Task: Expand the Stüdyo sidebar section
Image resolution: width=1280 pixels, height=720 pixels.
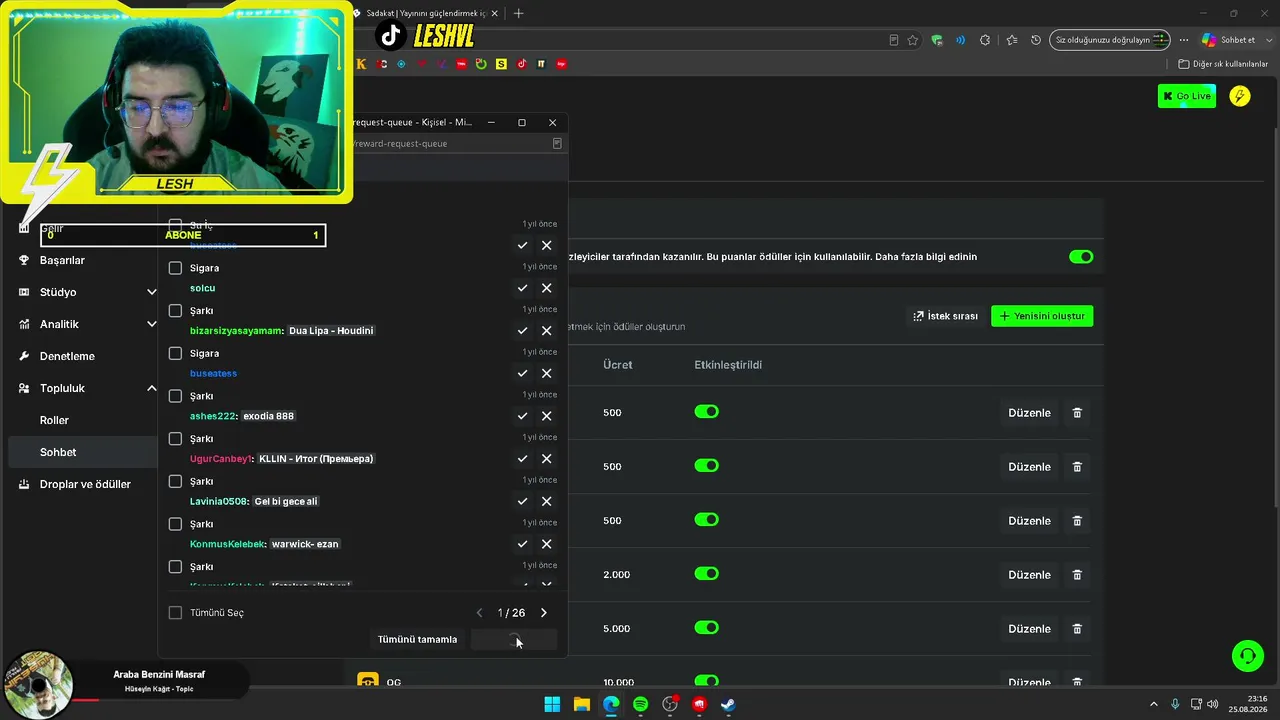Action: point(152,292)
